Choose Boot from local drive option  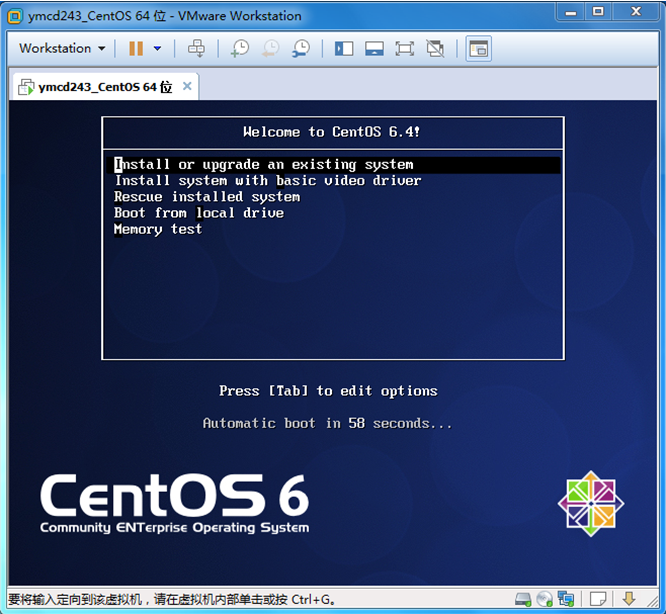pyautogui.click(x=199, y=213)
